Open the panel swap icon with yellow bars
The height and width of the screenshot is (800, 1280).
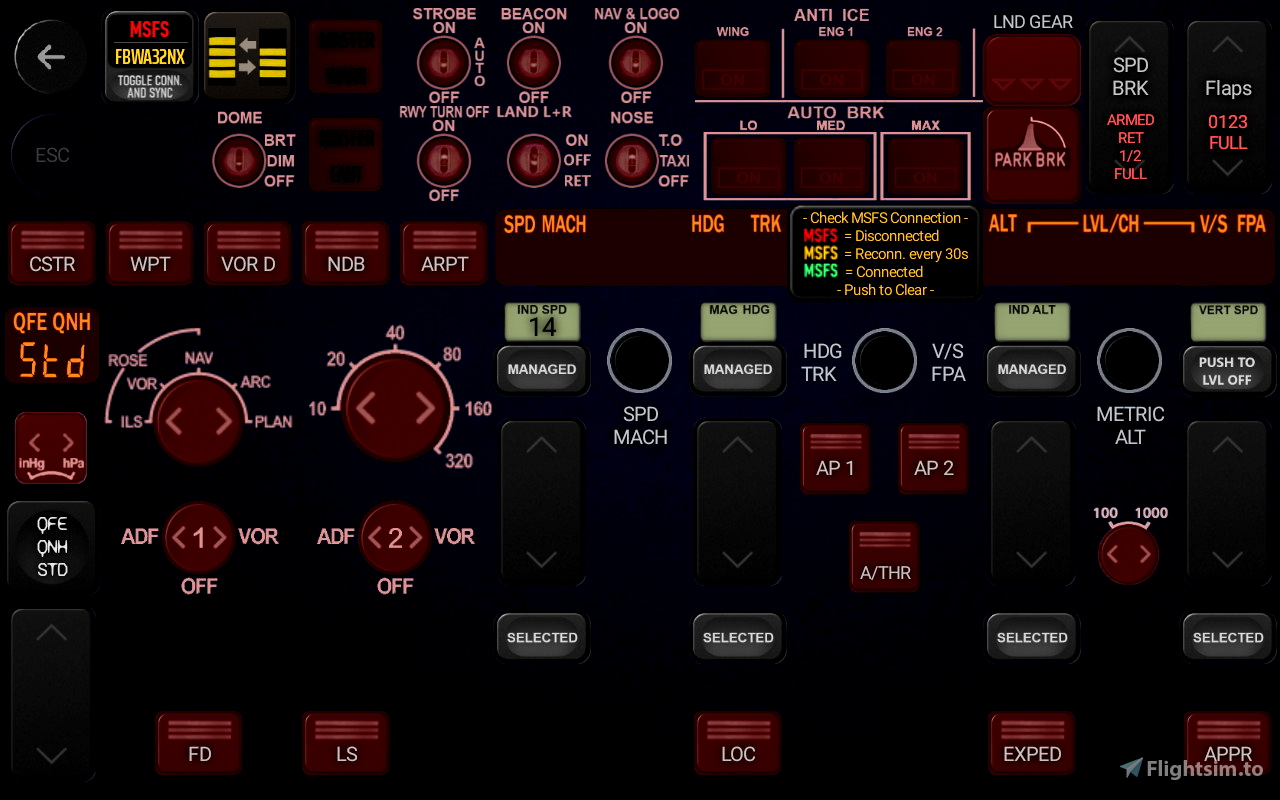coord(248,56)
